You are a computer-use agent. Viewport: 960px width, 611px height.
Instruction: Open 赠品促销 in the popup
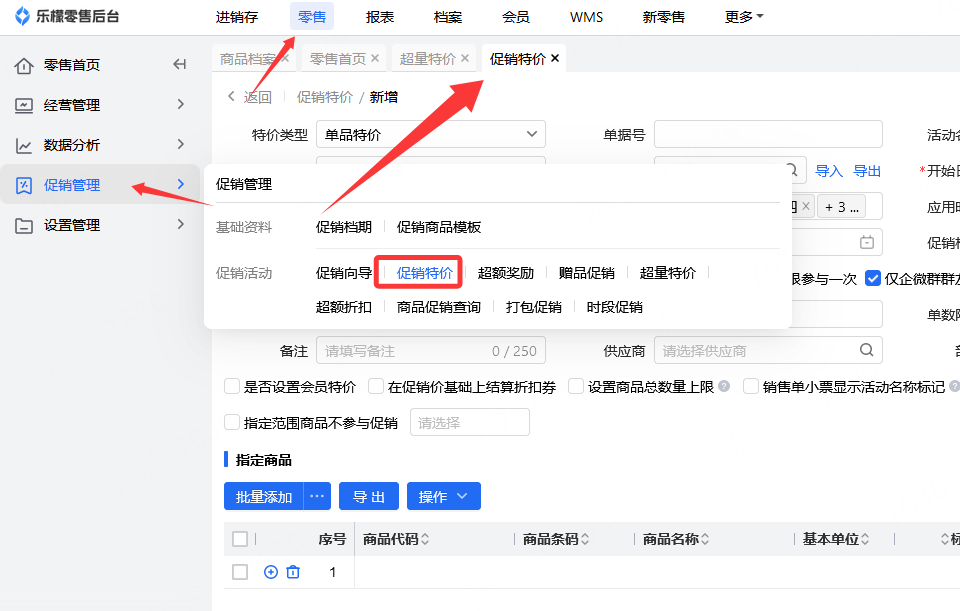coord(587,272)
